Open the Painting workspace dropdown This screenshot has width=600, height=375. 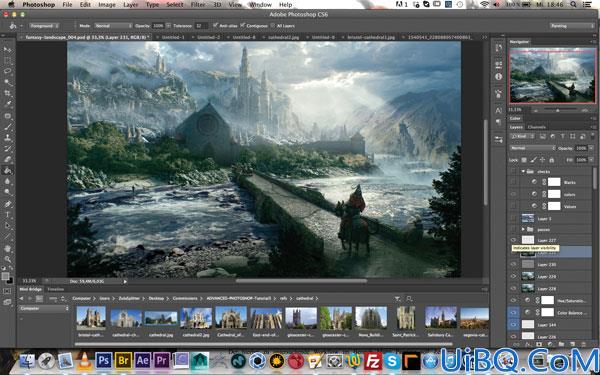click(x=572, y=26)
